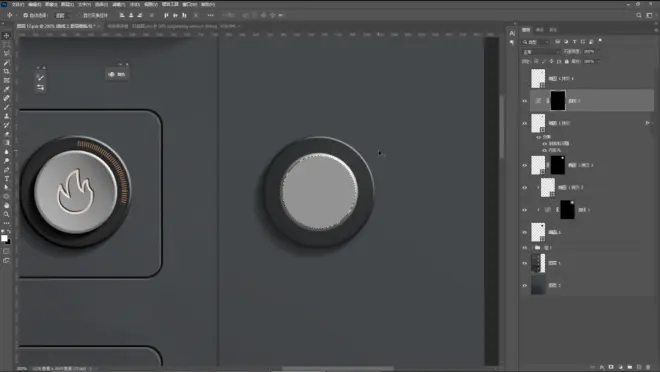The image size is (660, 372).
Task: Click the lock-all padlock icon in Layers panel
Action: pos(567,61)
